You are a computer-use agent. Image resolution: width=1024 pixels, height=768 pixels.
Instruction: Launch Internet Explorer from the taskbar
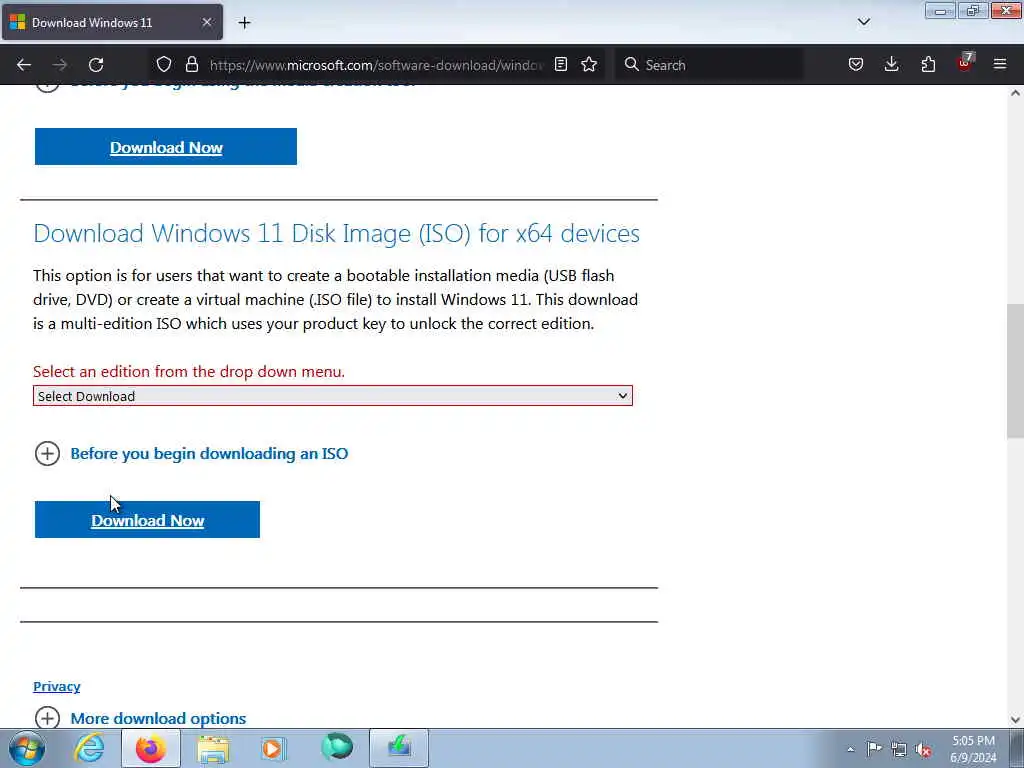coord(89,748)
